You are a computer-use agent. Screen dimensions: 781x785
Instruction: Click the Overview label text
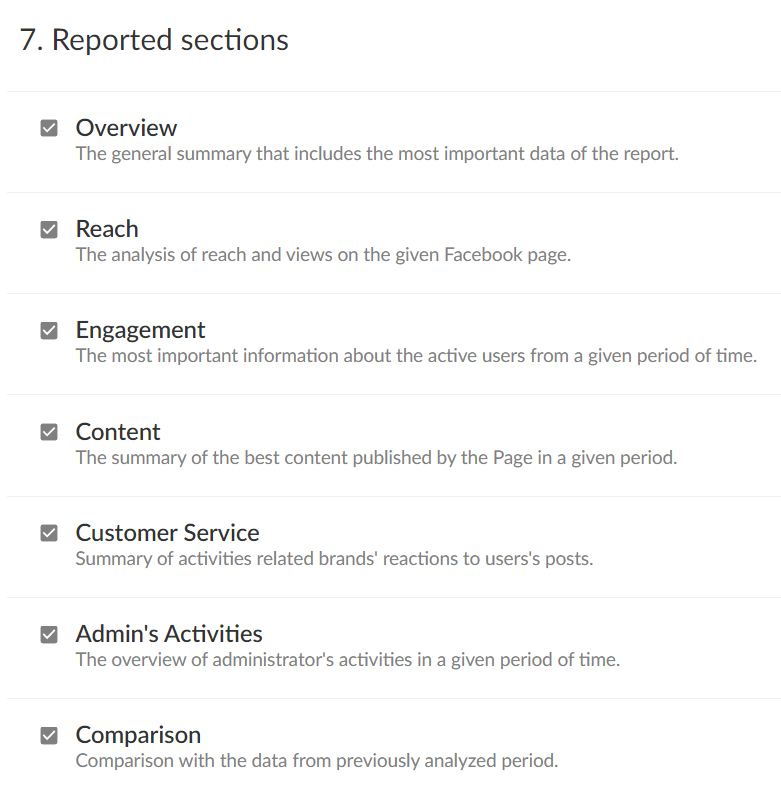pos(126,128)
